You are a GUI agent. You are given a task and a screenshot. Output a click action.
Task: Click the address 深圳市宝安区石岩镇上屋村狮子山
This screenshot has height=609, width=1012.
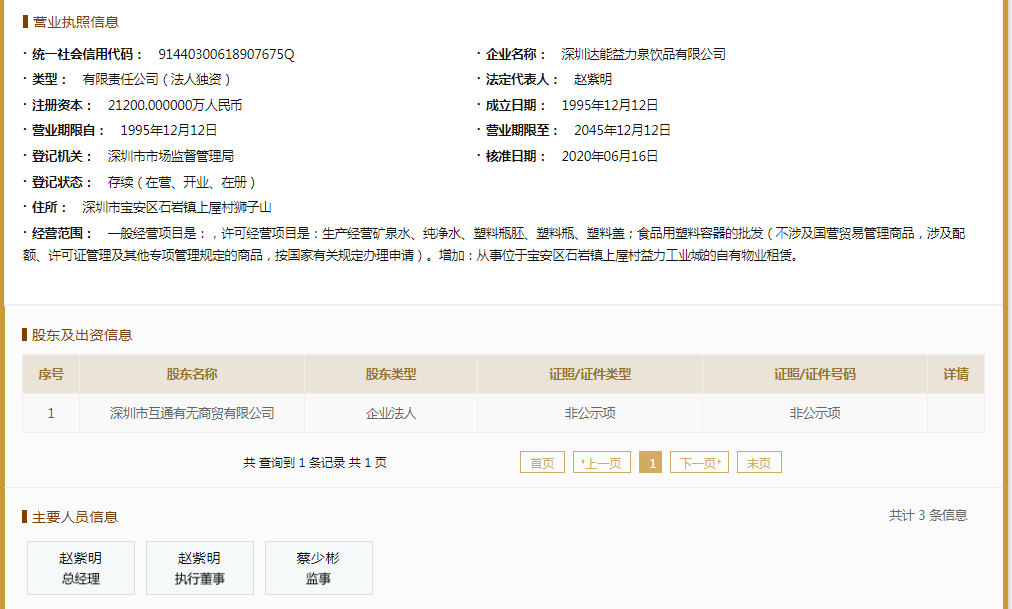177,207
